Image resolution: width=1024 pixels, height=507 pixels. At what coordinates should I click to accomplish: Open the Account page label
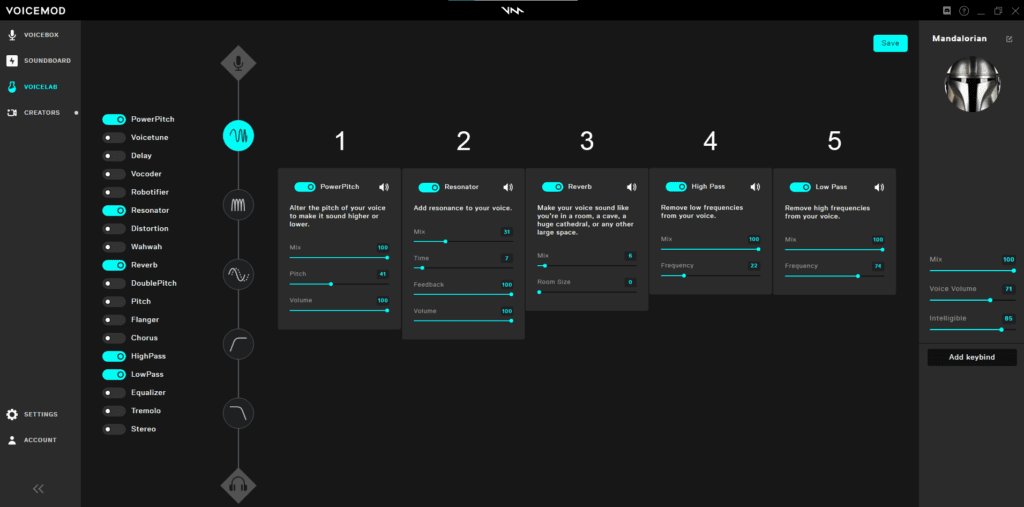coord(40,440)
